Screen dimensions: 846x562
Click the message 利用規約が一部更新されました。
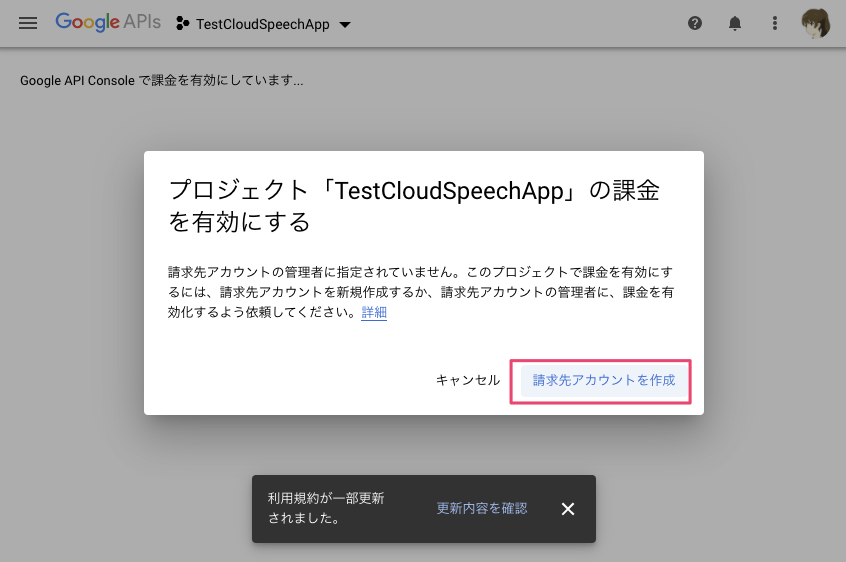(x=326, y=508)
